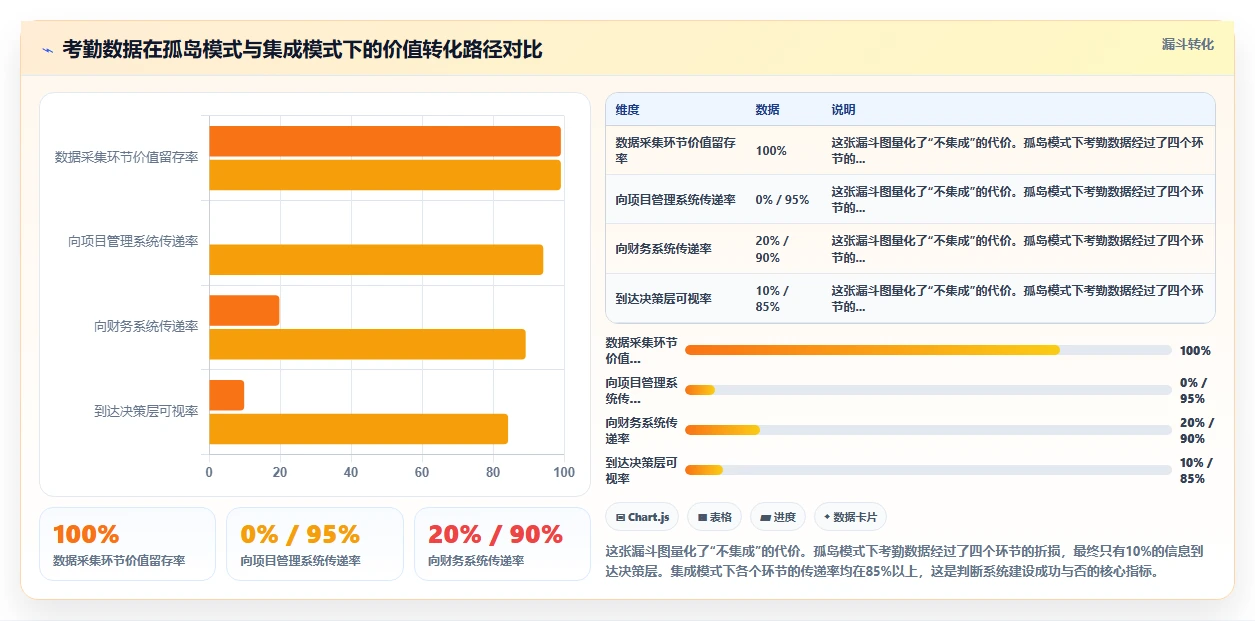Click the 100% value beside the top progress bar
This screenshot has height=621, width=1255.
coord(1195,350)
